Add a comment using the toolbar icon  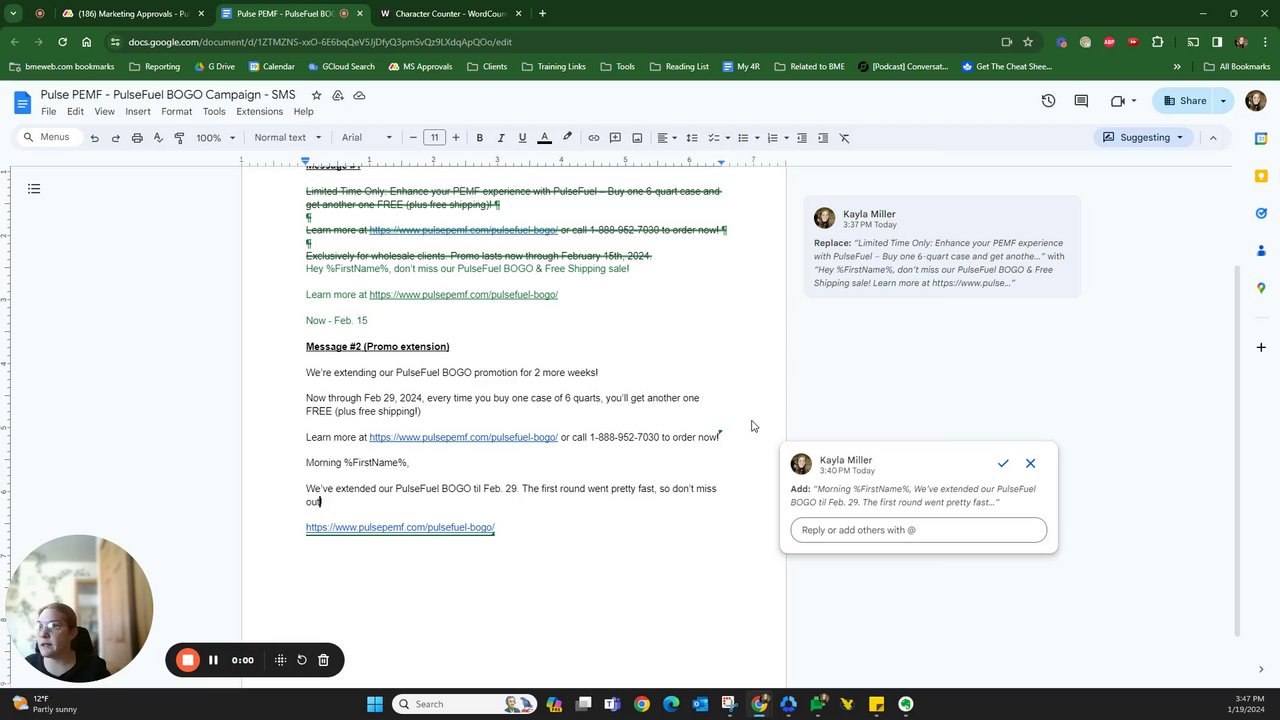[615, 138]
